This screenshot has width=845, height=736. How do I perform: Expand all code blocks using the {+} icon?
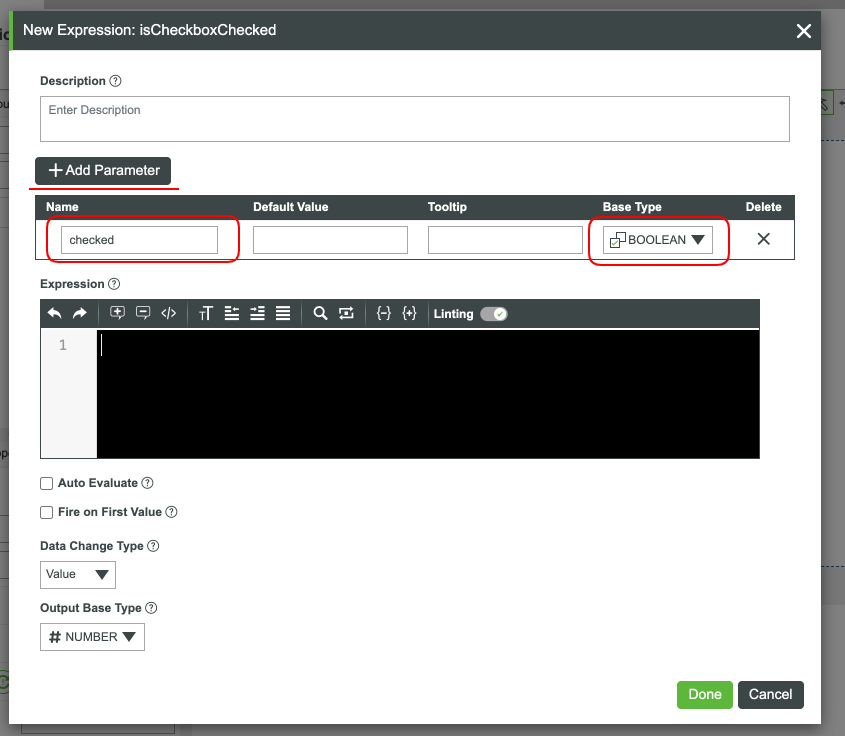point(409,313)
